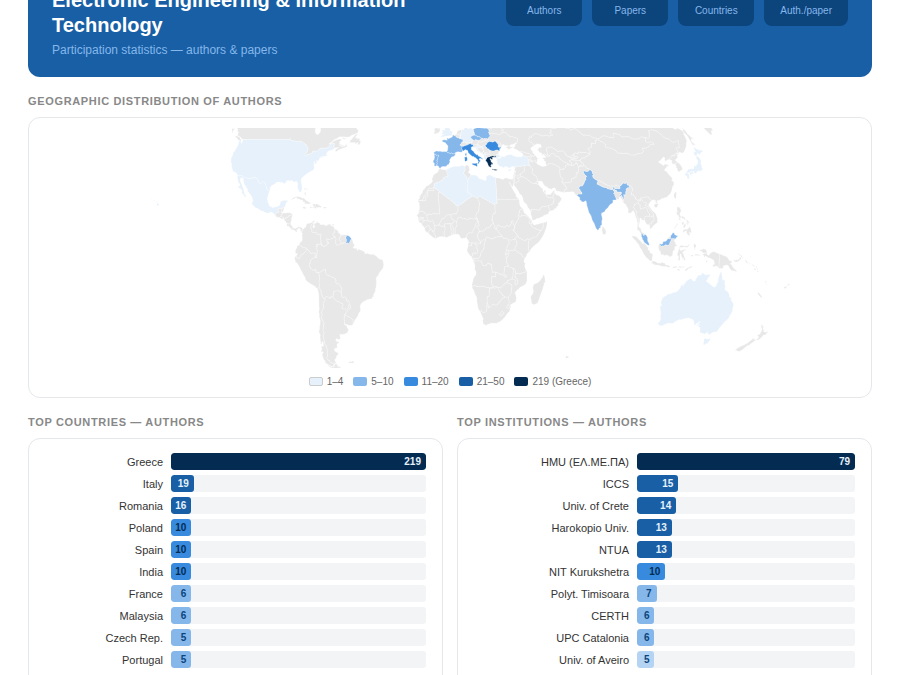Select the 11–20 legend swatch
Viewport: 900px width, 675px height.
[411, 382]
